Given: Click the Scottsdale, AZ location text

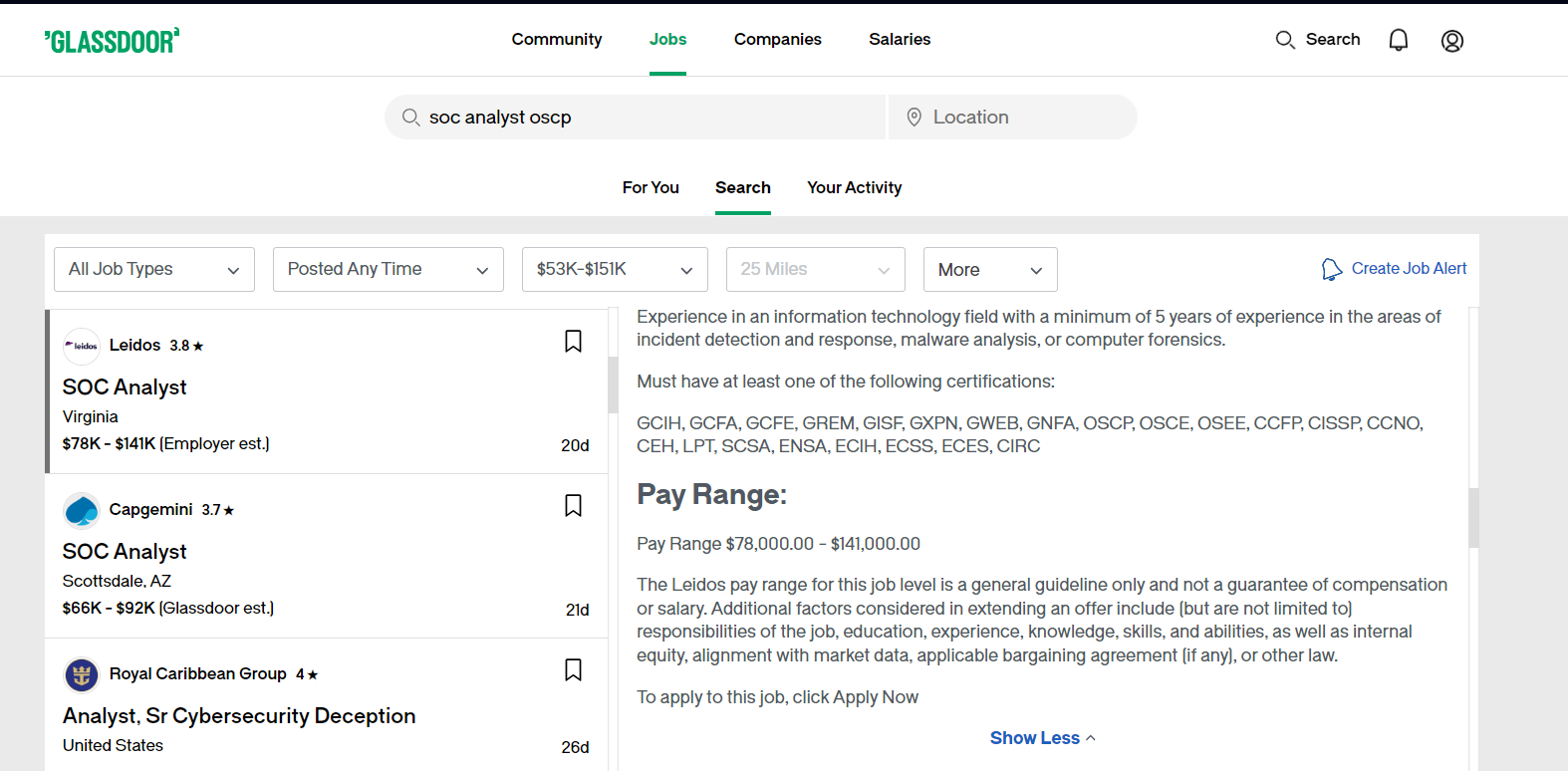Looking at the screenshot, I should [x=117, y=581].
